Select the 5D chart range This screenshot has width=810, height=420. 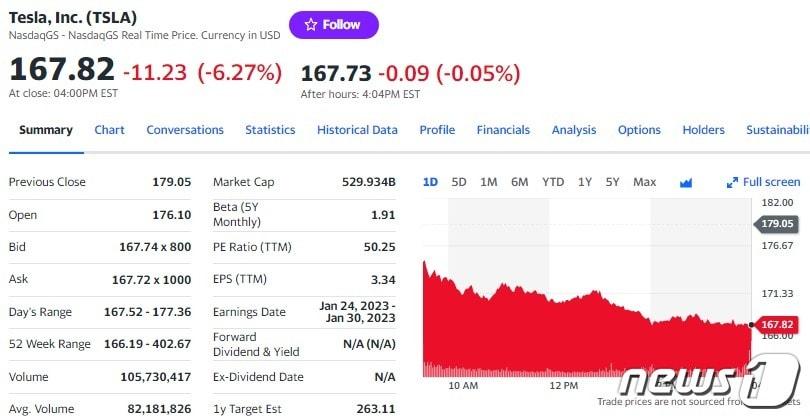(x=459, y=182)
